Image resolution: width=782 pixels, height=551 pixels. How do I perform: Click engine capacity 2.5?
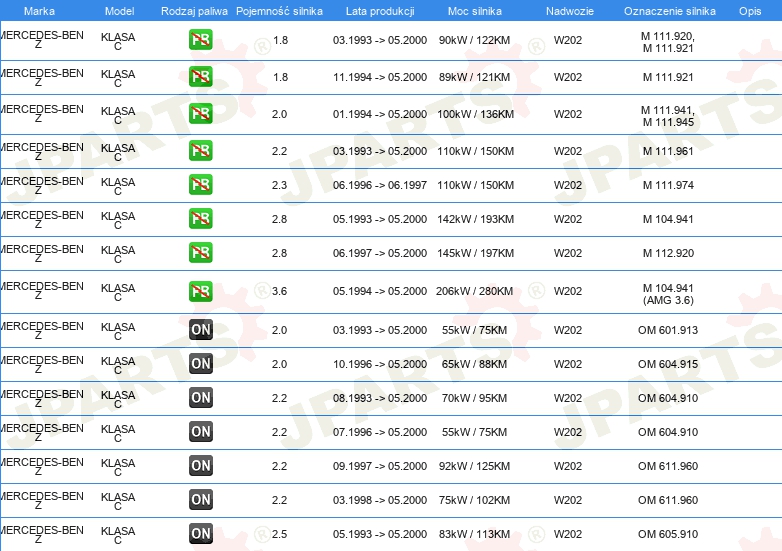(279, 534)
